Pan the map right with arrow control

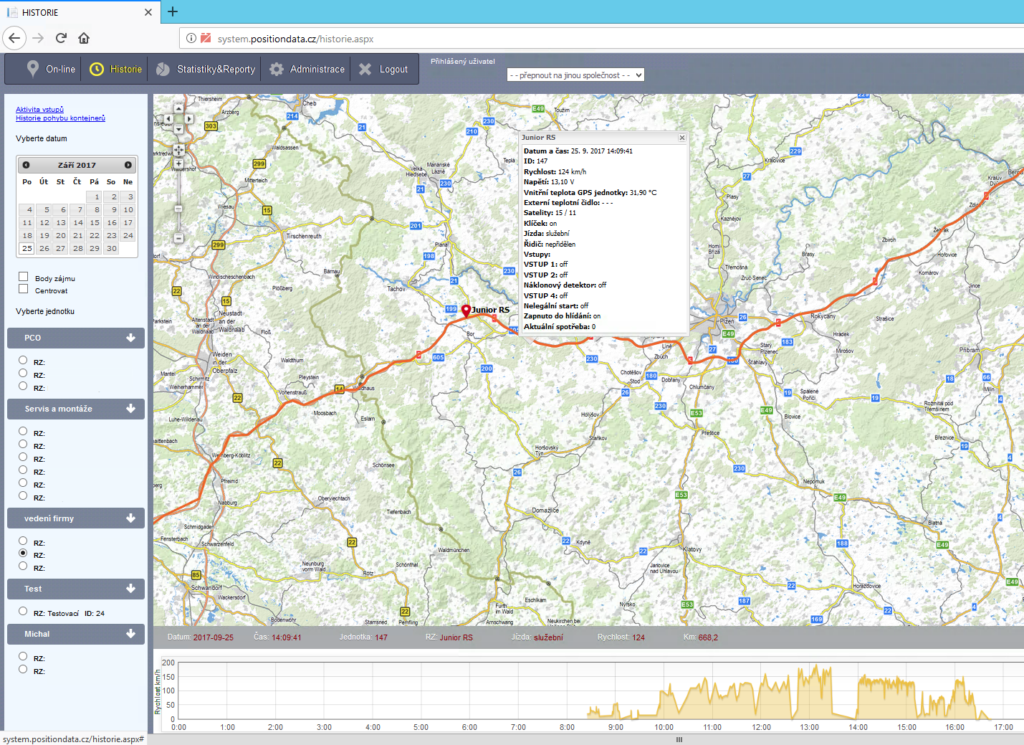[x=190, y=117]
